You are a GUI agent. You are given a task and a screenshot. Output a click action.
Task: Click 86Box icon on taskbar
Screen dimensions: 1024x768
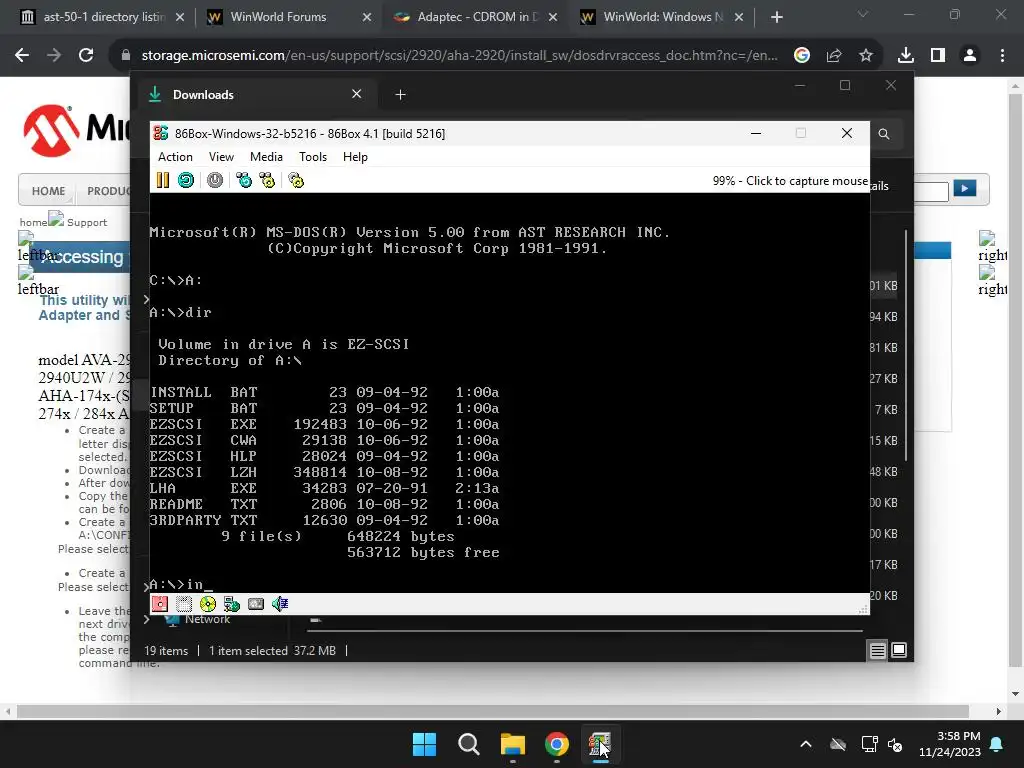pos(600,744)
